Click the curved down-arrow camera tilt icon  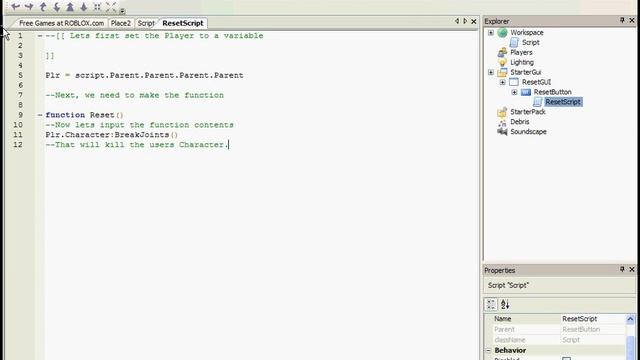click(x=56, y=7)
